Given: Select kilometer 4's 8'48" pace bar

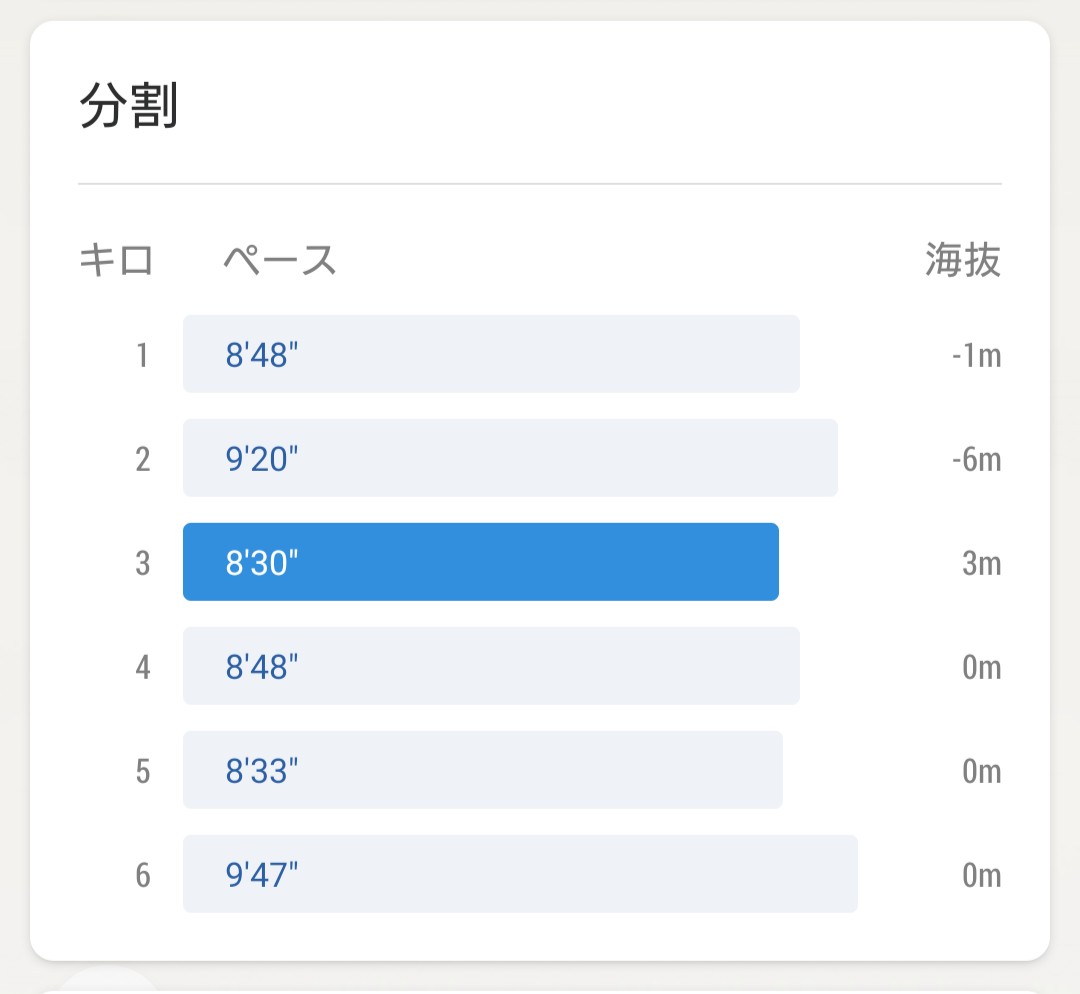Looking at the screenshot, I should tap(491, 666).
